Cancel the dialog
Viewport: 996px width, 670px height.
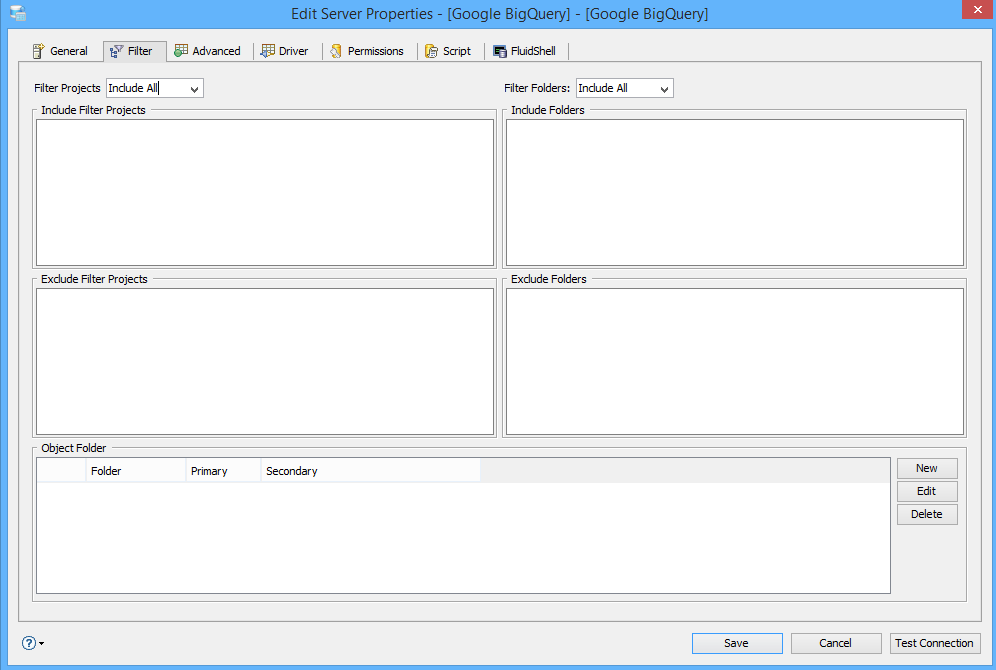coord(836,643)
